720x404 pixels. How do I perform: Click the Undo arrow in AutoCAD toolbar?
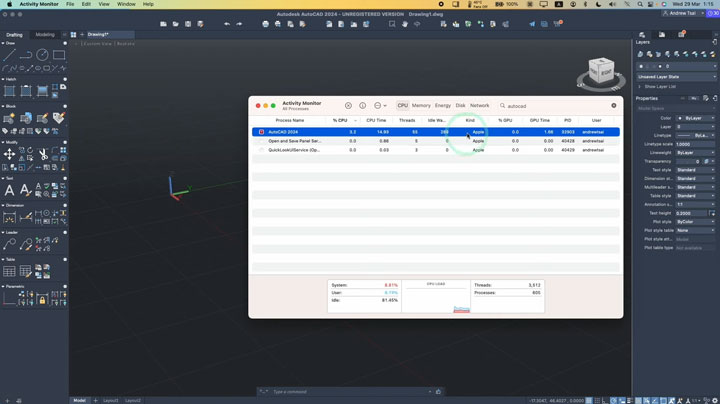[227, 24]
